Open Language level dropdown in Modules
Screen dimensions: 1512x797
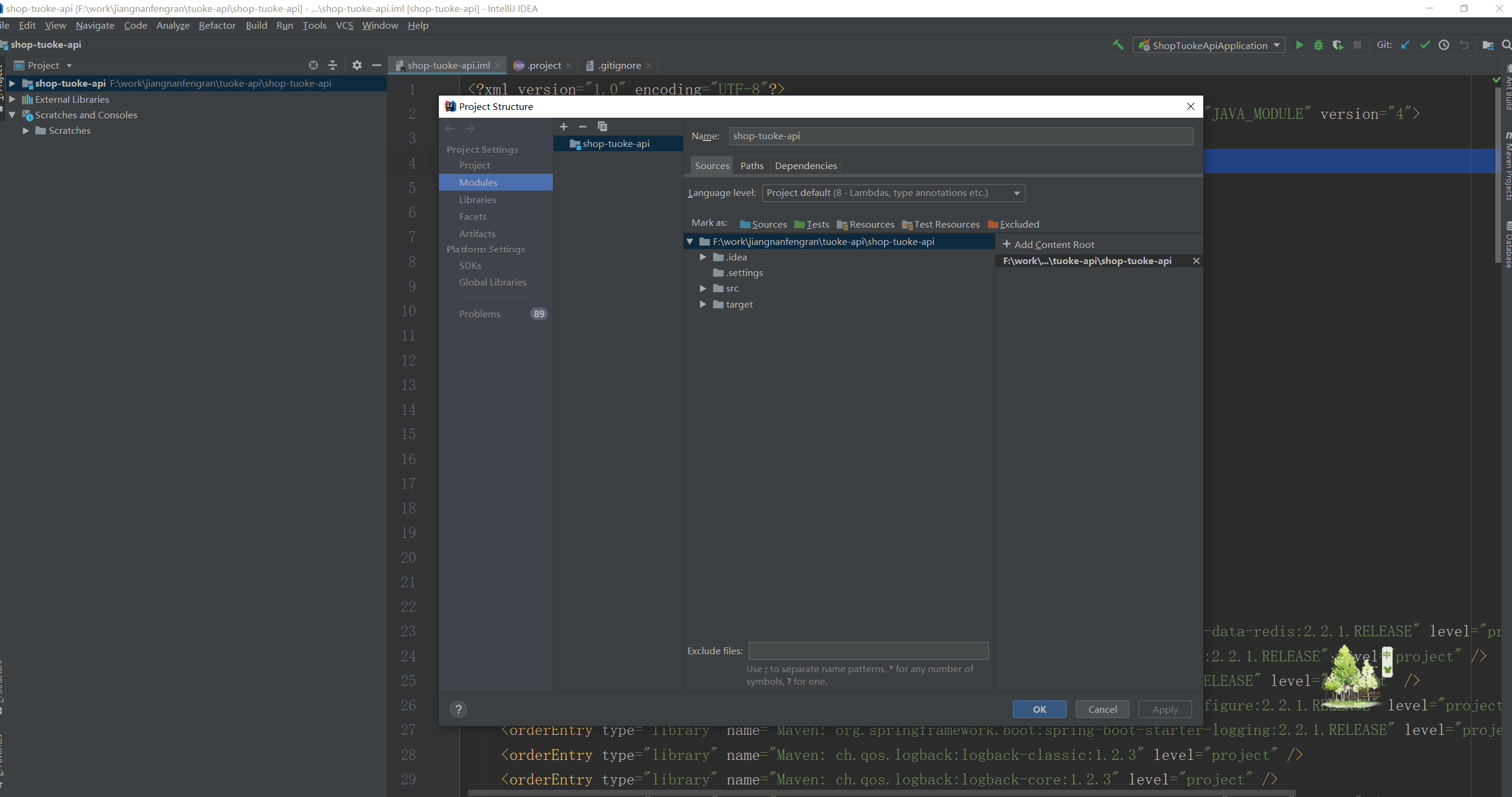click(892, 192)
